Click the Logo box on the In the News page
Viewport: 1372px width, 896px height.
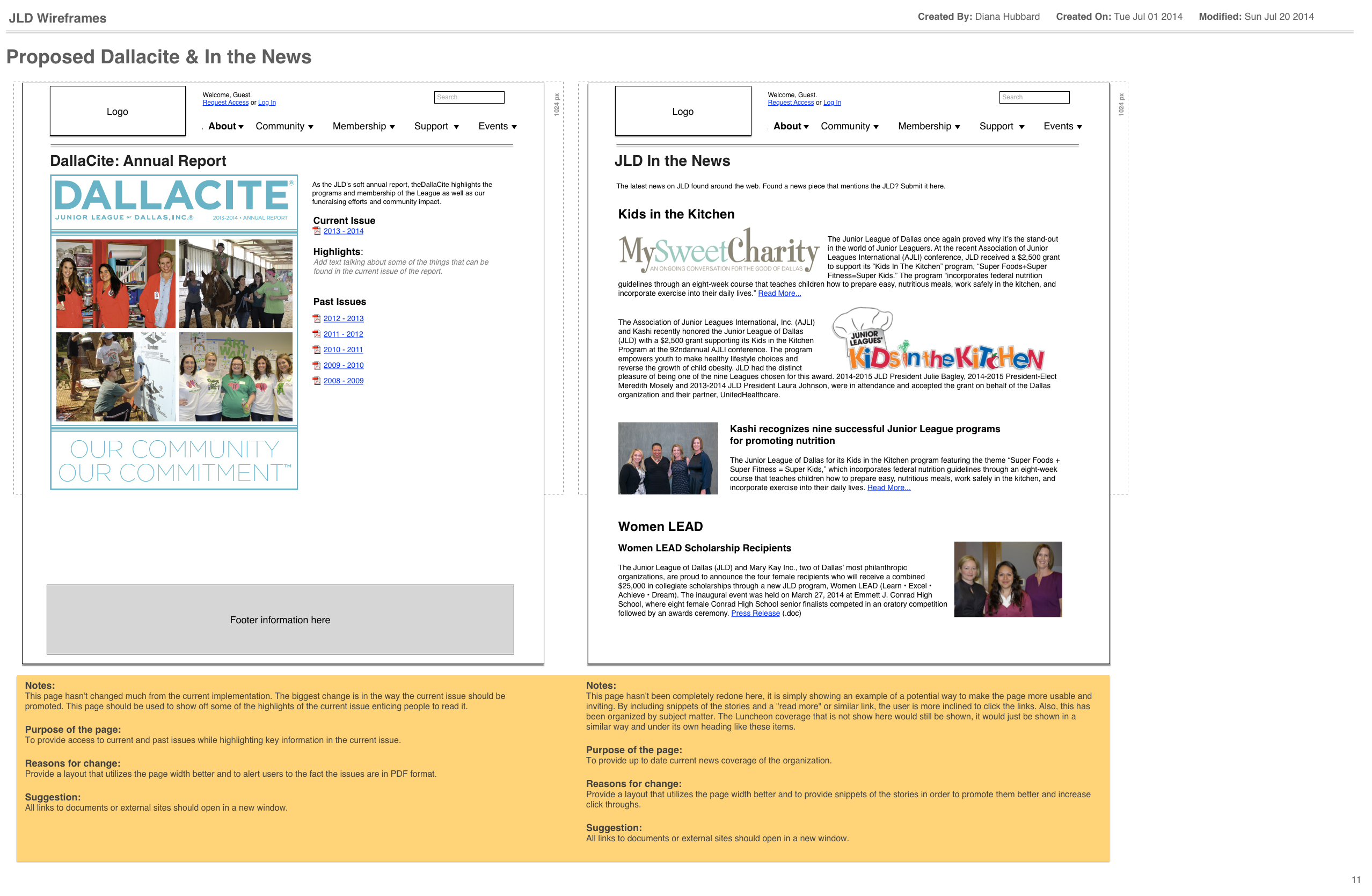click(x=683, y=111)
